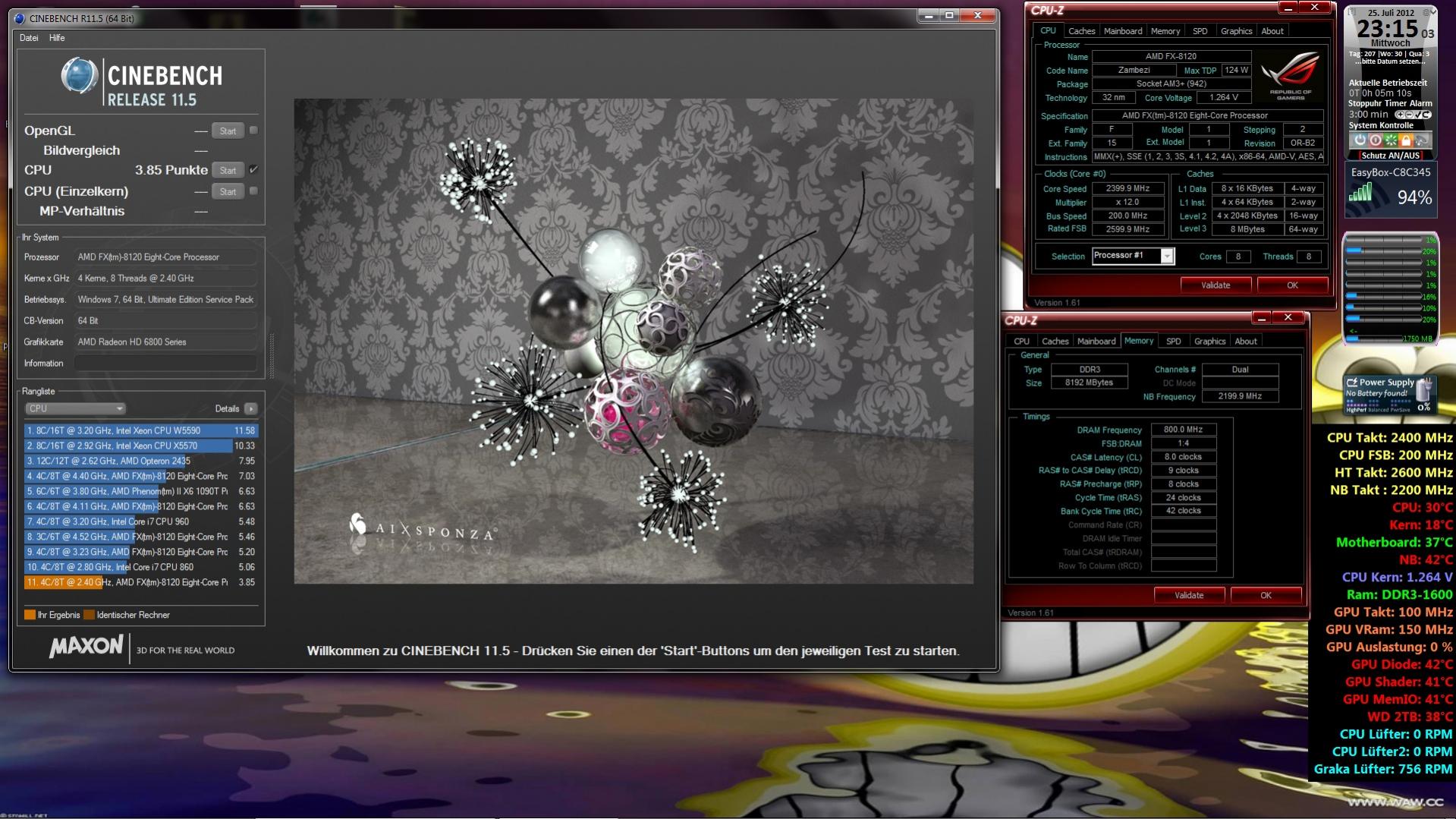Click Validate in the upper CPU-Z window
The image size is (1456, 819).
1215,285
